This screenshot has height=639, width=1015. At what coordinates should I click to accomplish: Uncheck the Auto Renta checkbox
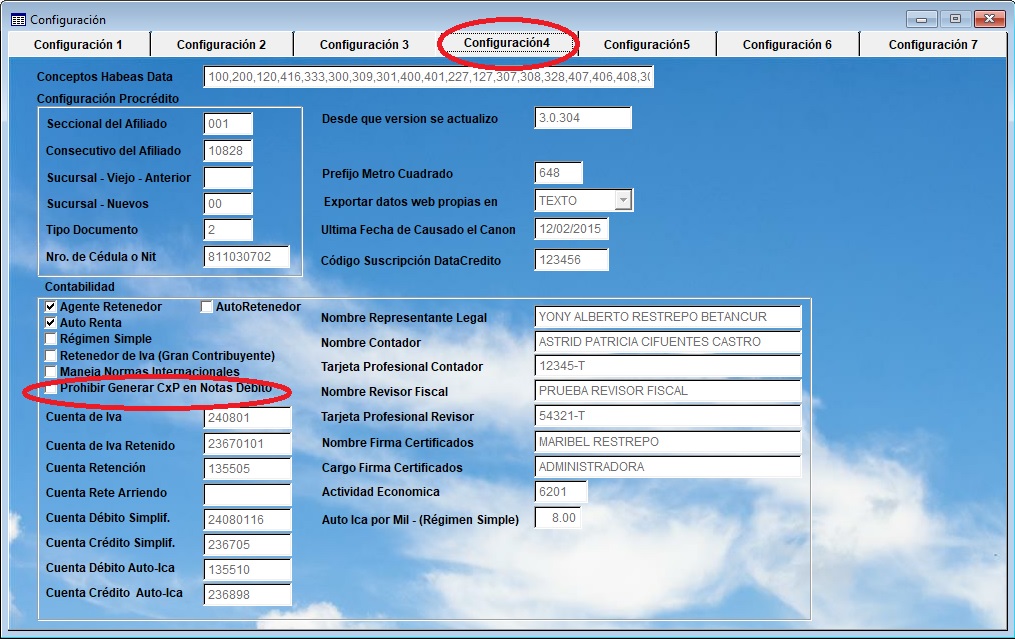[x=50, y=322]
